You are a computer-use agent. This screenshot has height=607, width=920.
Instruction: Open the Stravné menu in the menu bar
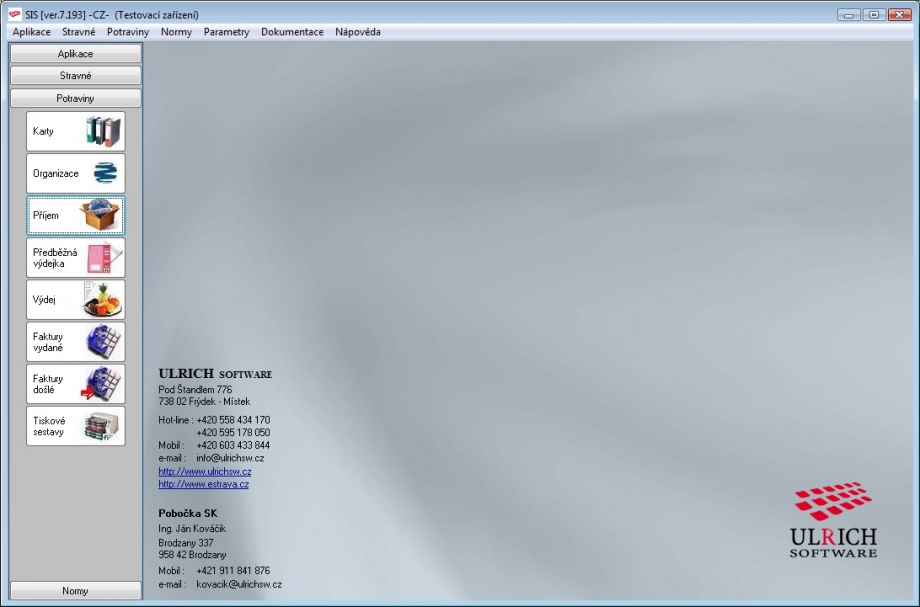point(79,32)
